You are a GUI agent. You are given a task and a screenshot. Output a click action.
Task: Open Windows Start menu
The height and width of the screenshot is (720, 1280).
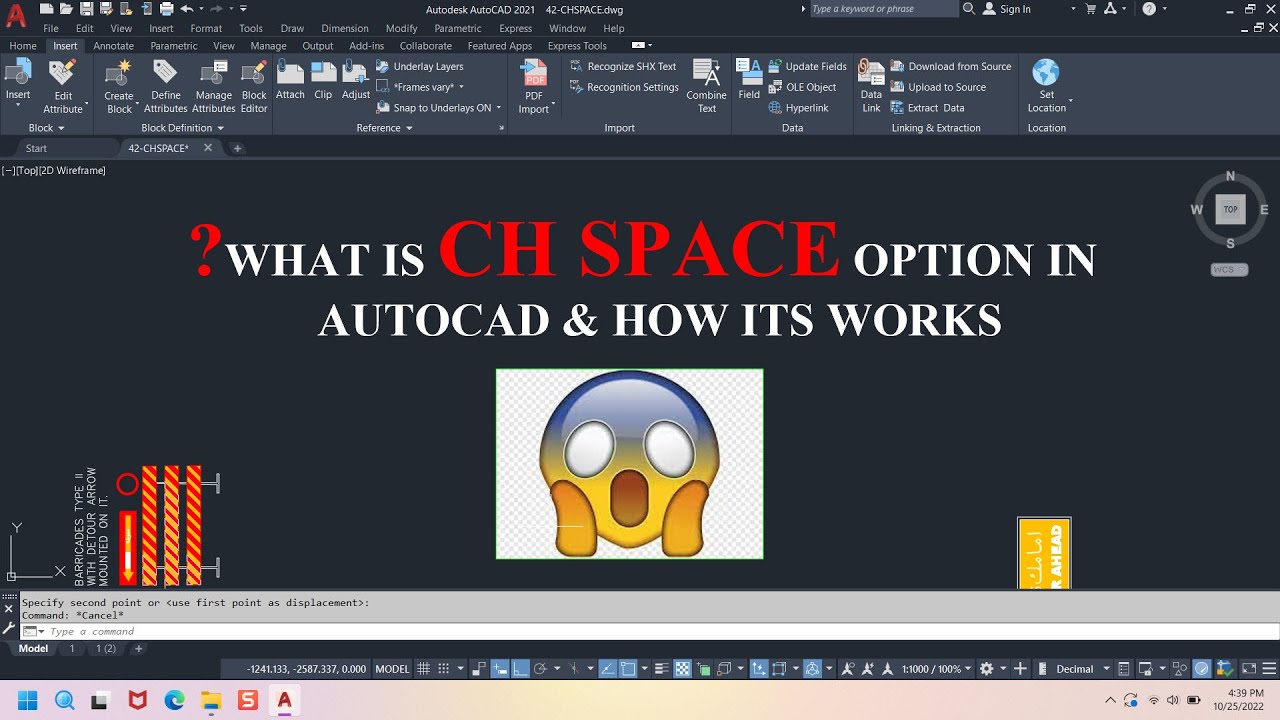click(x=27, y=700)
